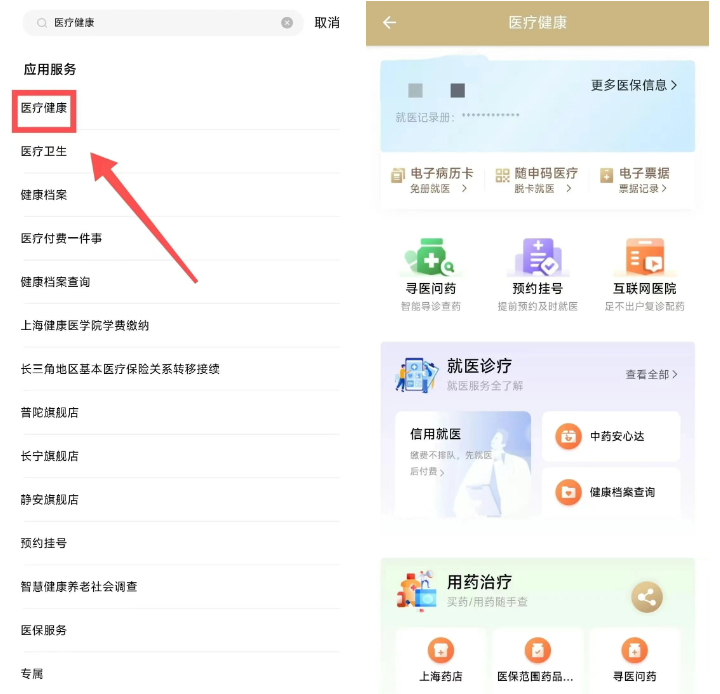Open 电子病历卡 免册就医 entry
The image size is (720, 694).
[432, 180]
